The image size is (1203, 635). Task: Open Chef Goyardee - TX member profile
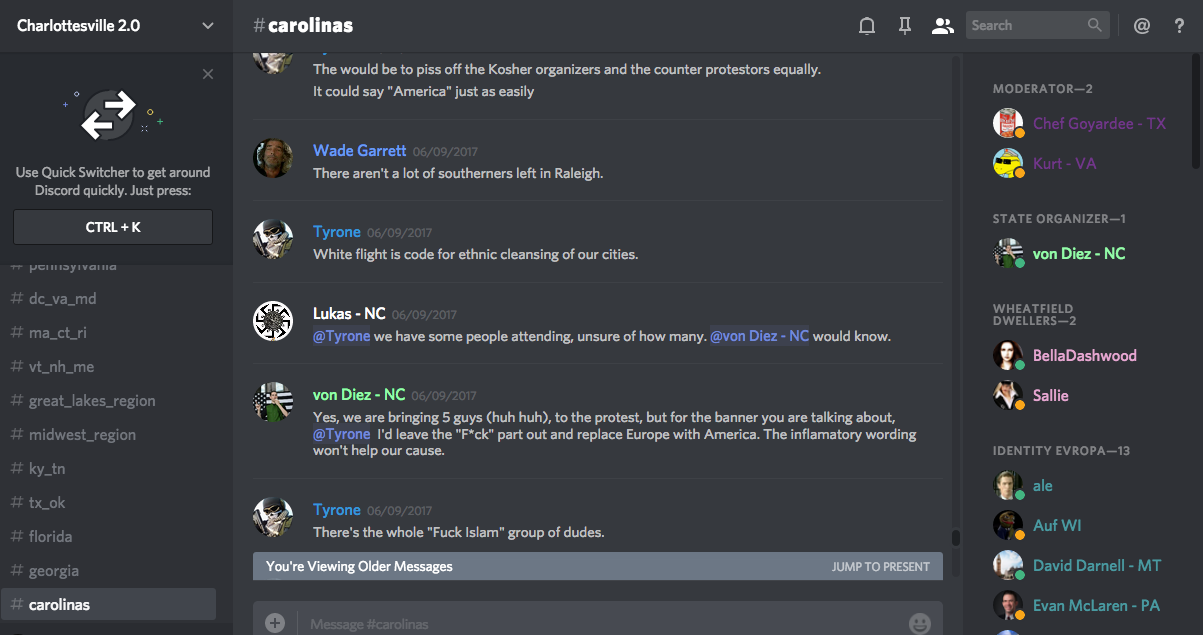point(1098,124)
